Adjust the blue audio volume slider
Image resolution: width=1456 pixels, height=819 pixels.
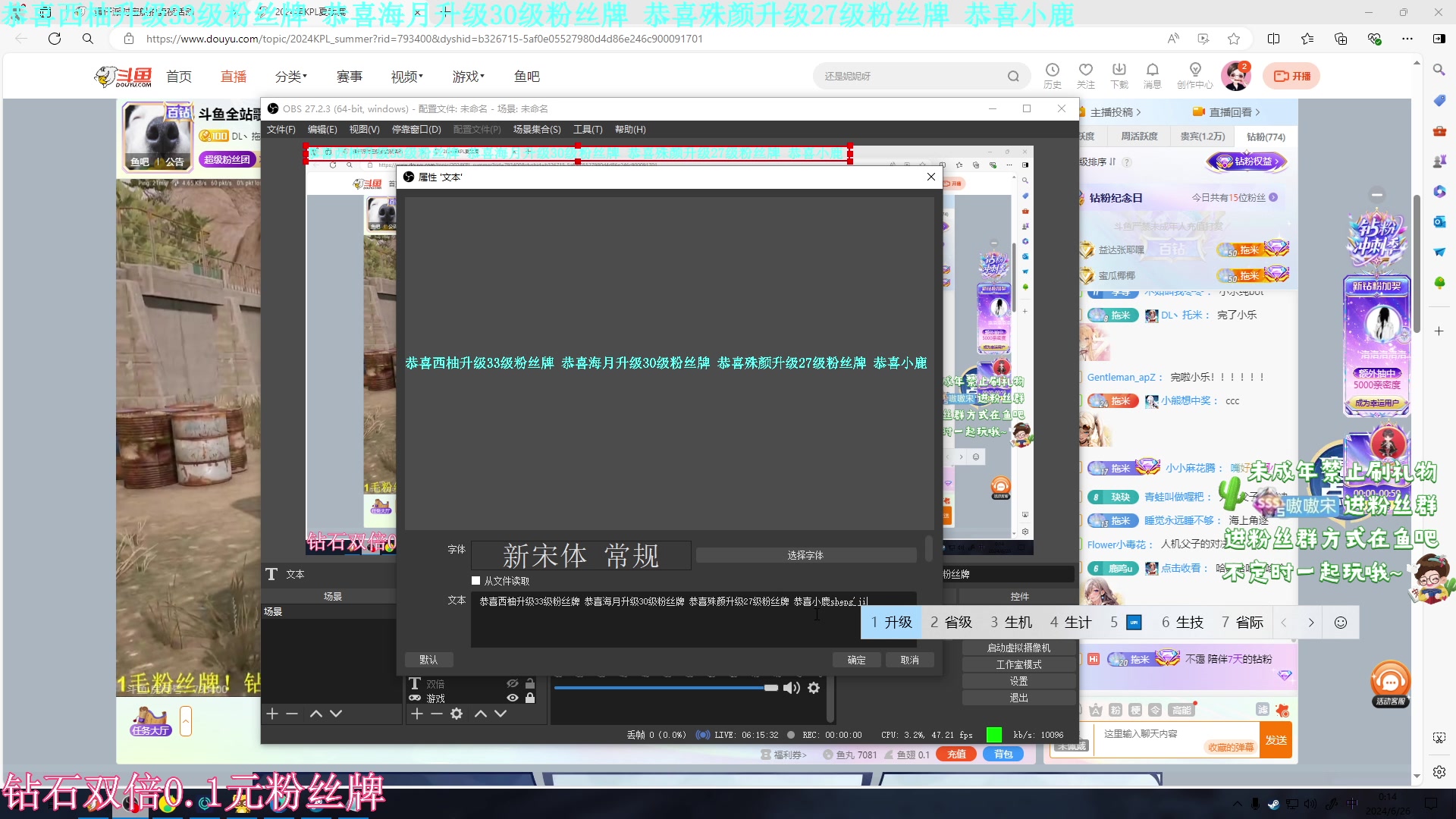coord(770,688)
